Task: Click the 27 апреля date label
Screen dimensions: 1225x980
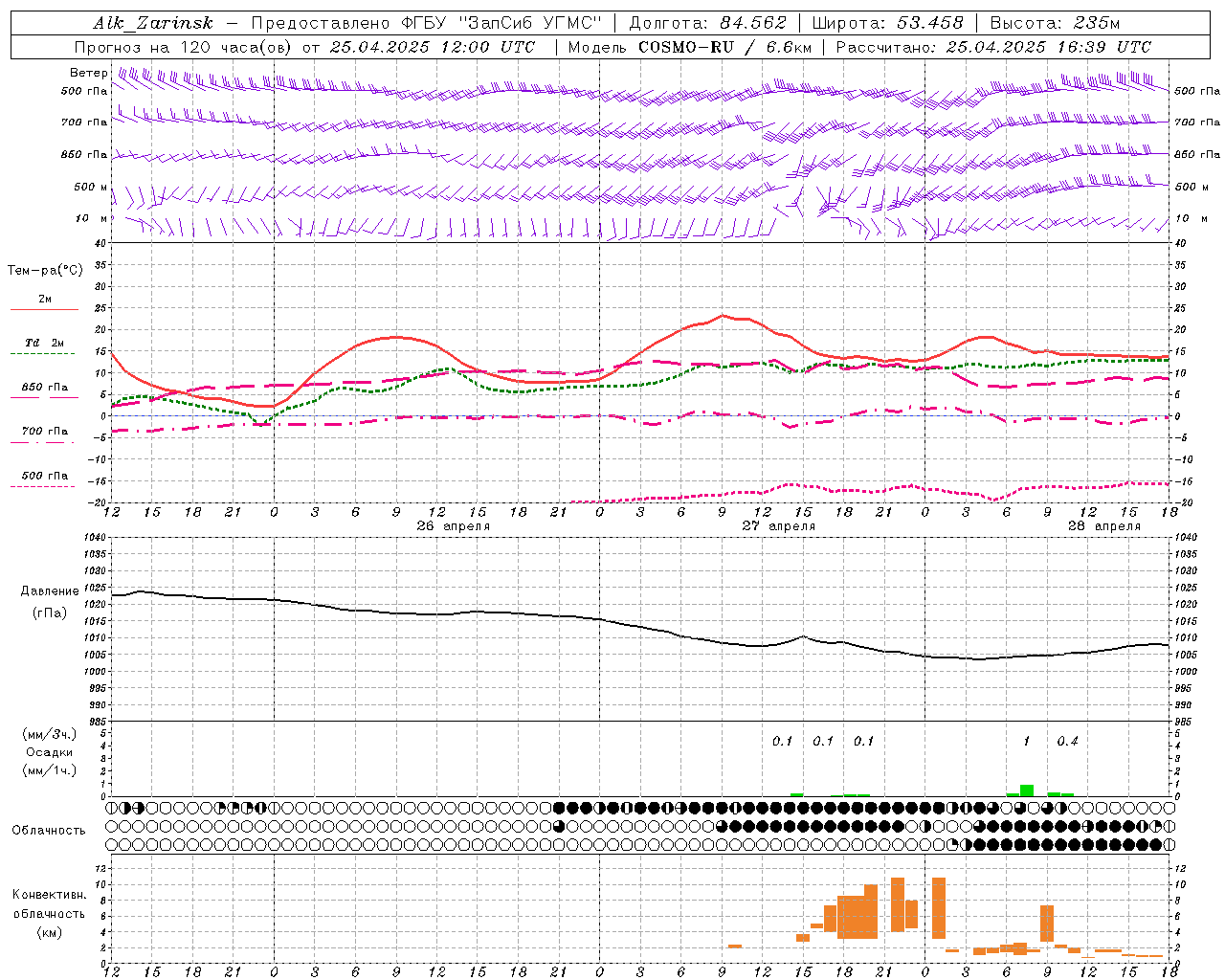Action: click(779, 526)
